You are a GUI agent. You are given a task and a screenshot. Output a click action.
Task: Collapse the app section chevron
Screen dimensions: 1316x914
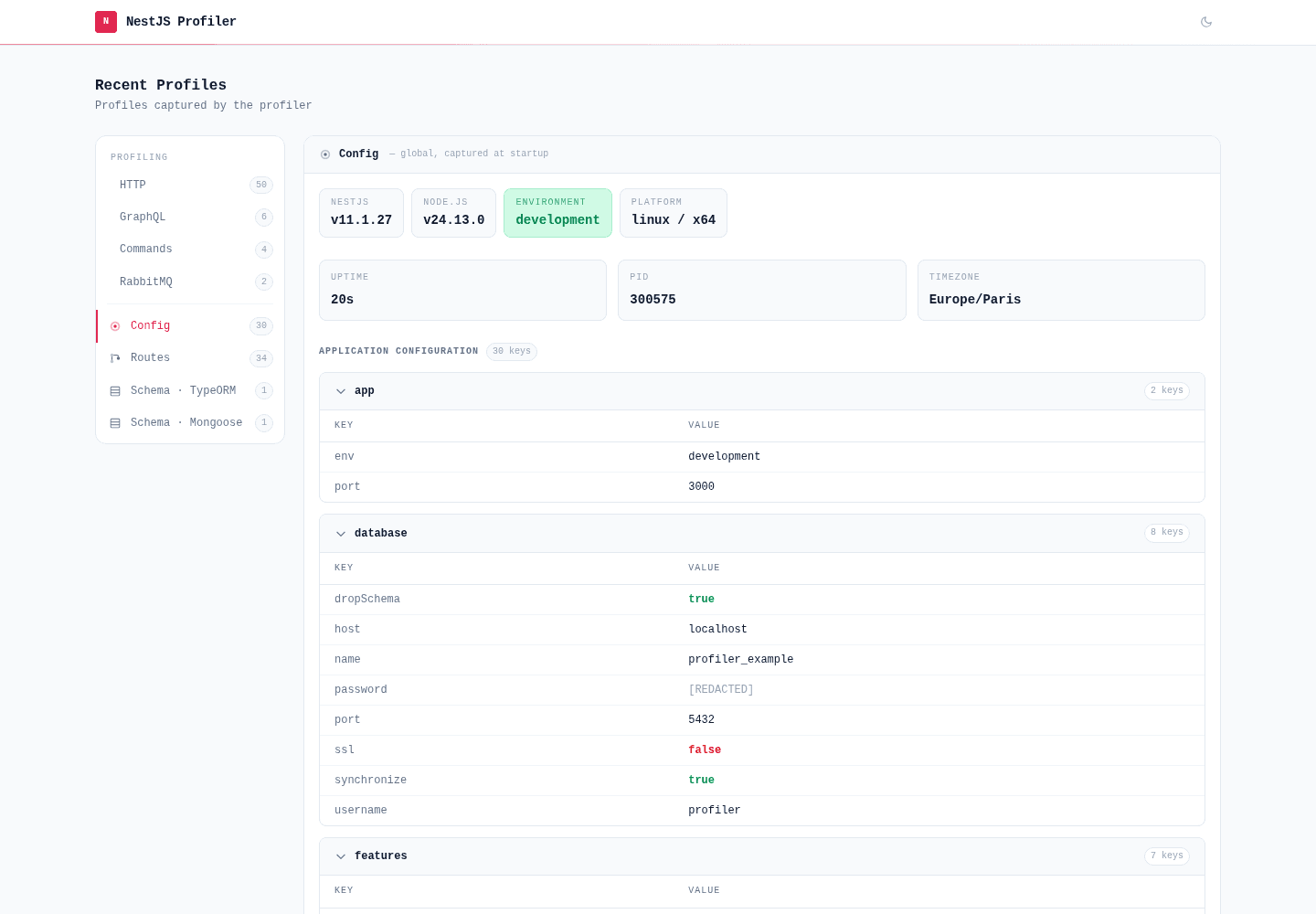coord(341,391)
